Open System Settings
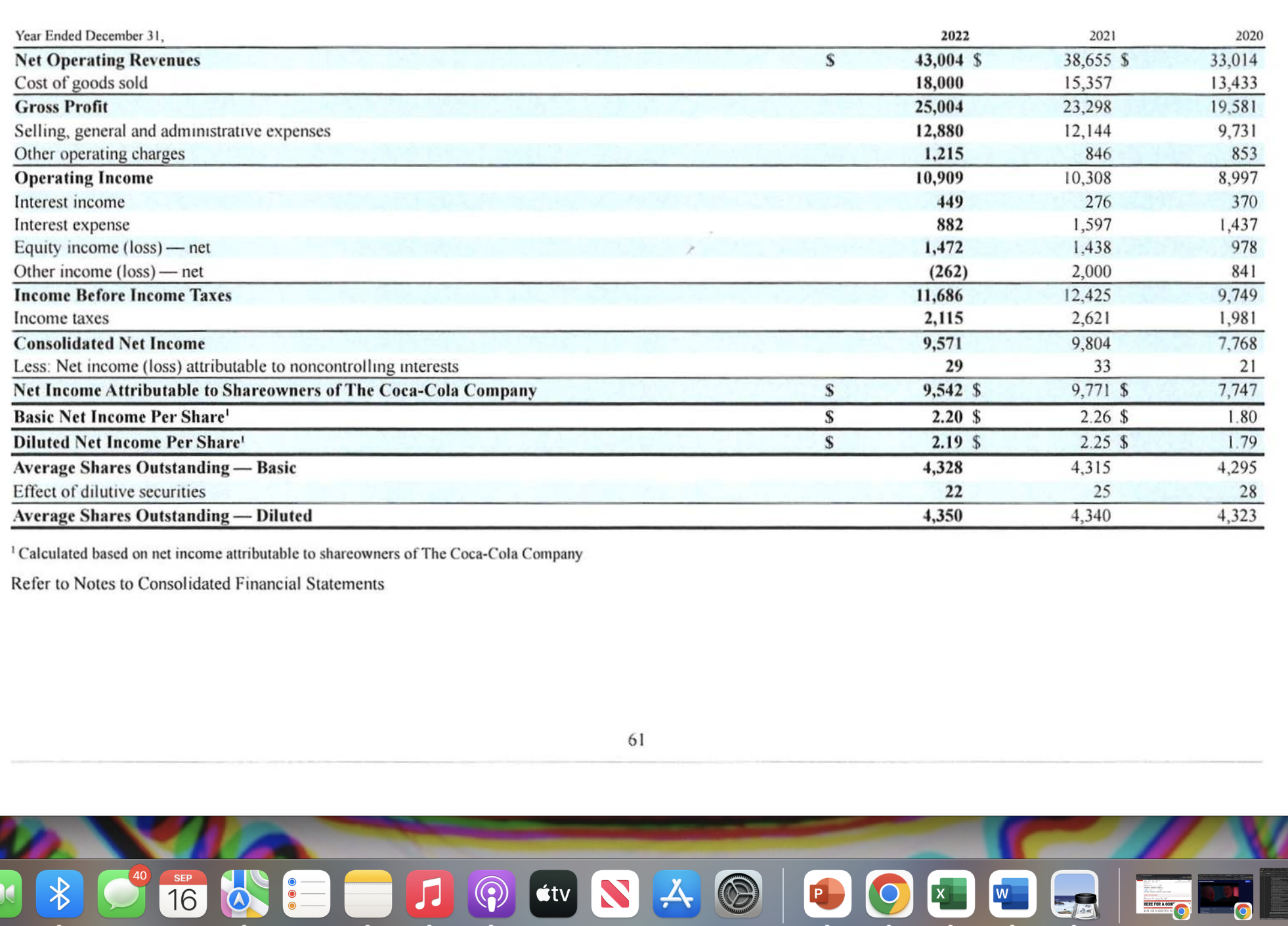 (739, 894)
